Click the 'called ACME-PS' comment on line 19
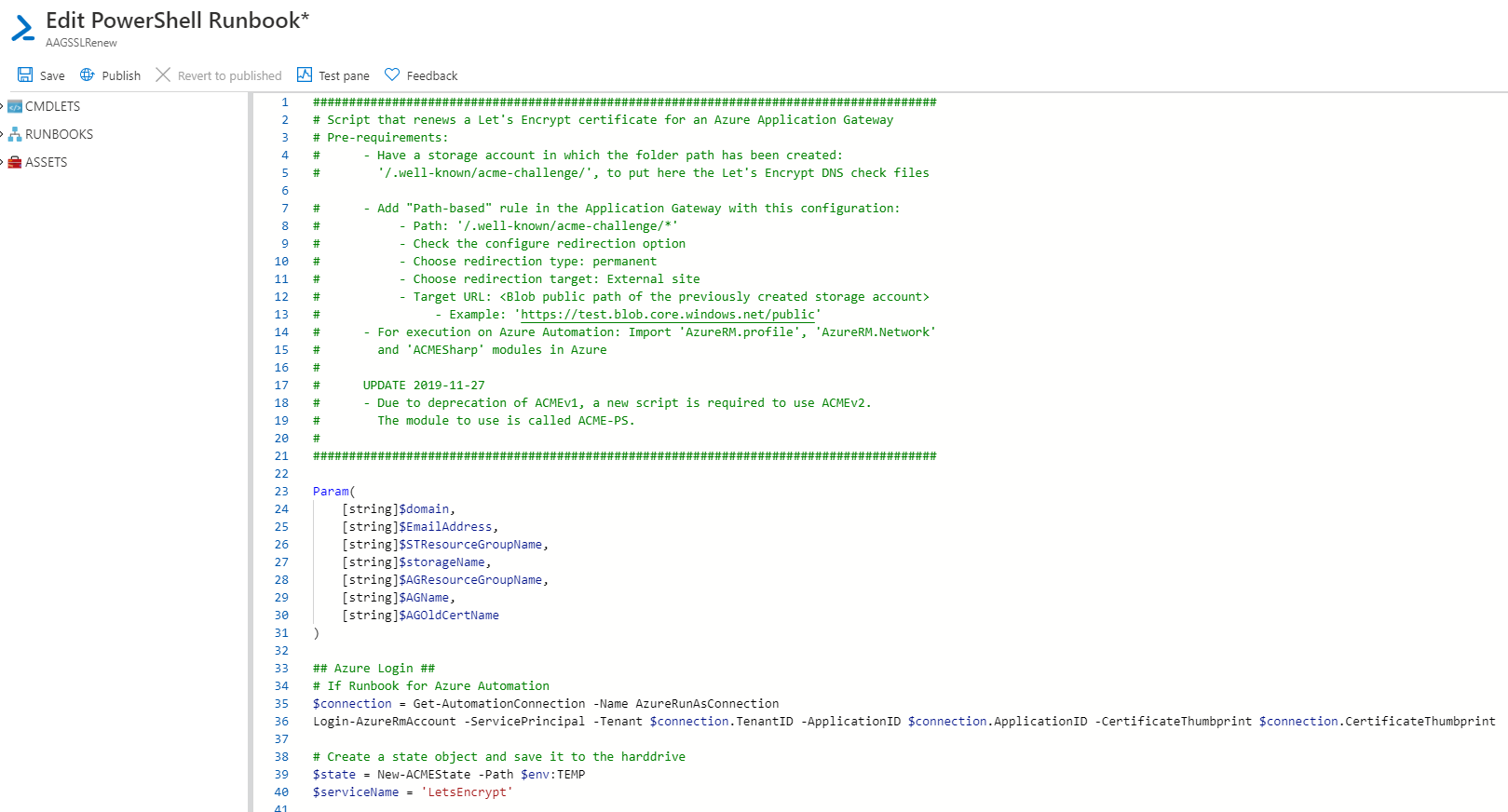Screen dimensions: 1508x812 (x=581, y=421)
